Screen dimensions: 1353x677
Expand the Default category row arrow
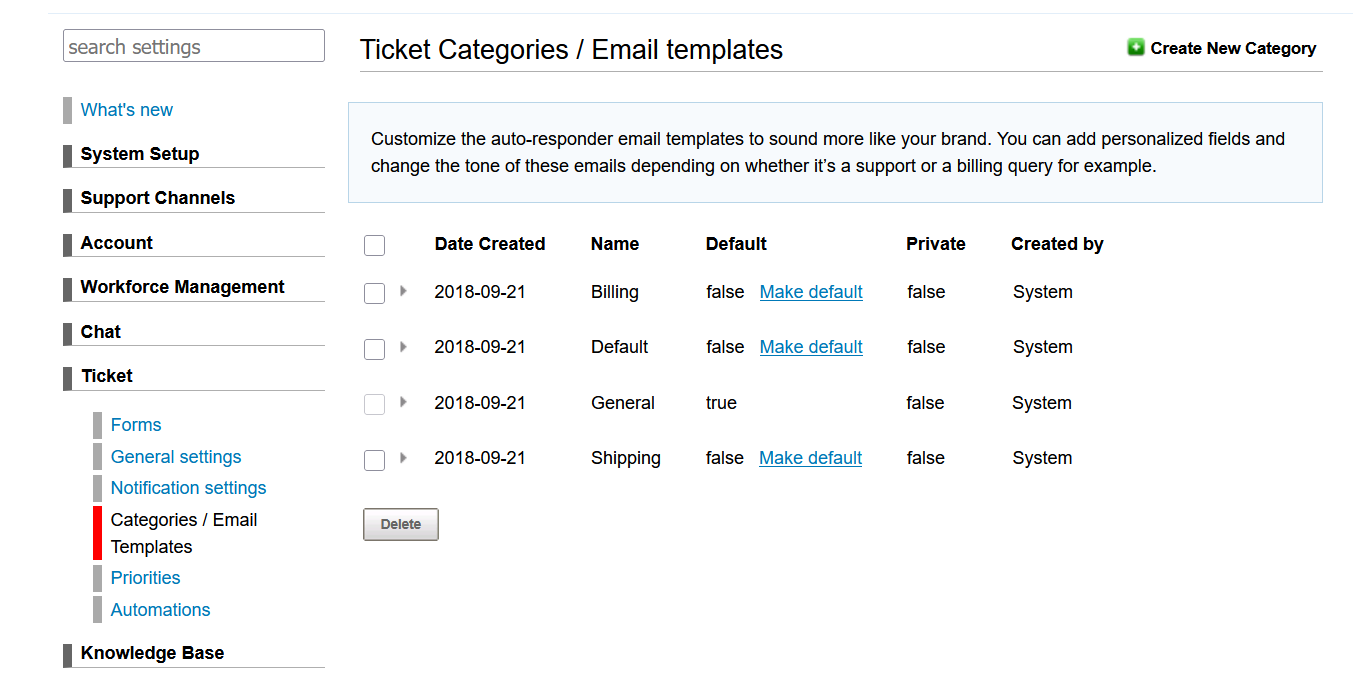click(403, 346)
